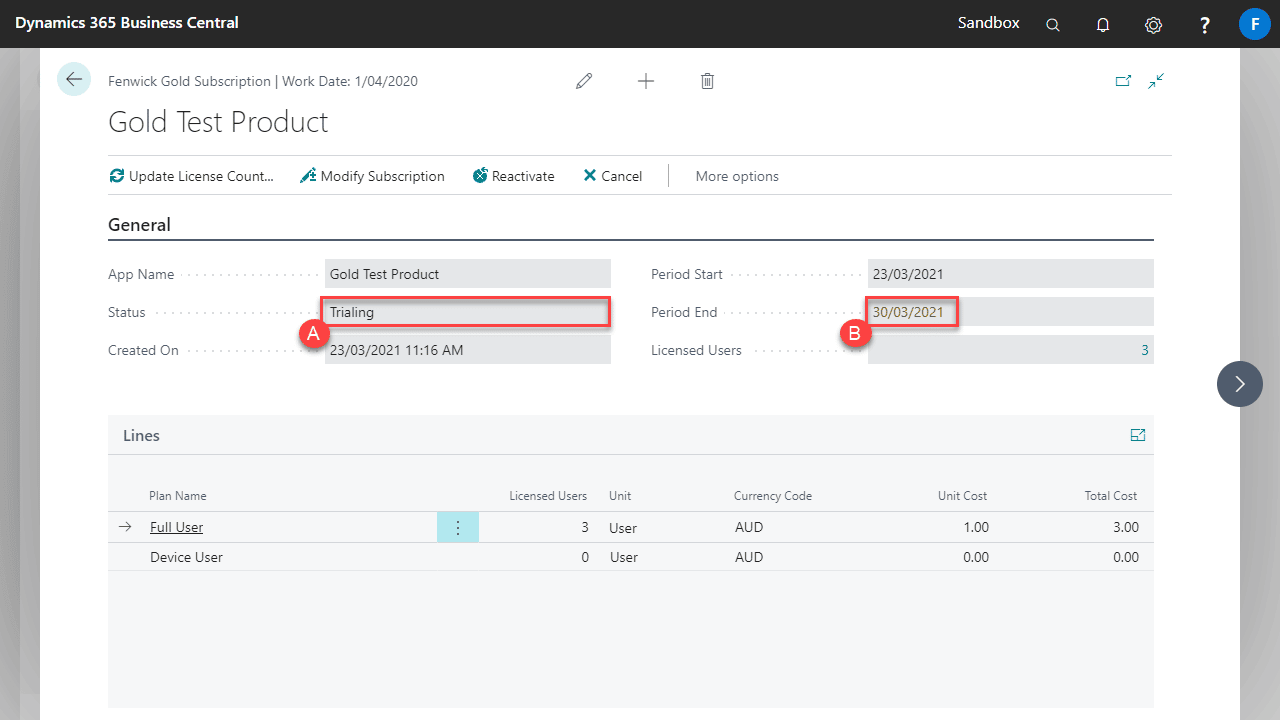Click the plus new record icon

646,81
